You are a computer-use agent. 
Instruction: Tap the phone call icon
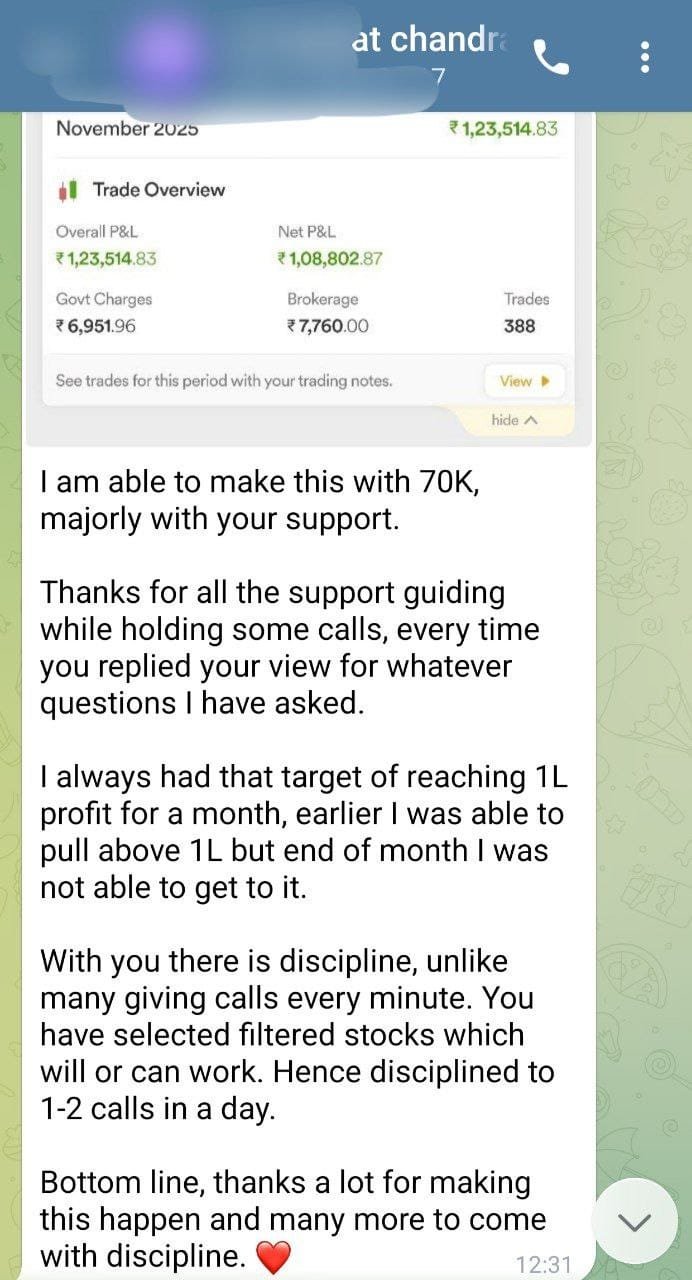[551, 59]
